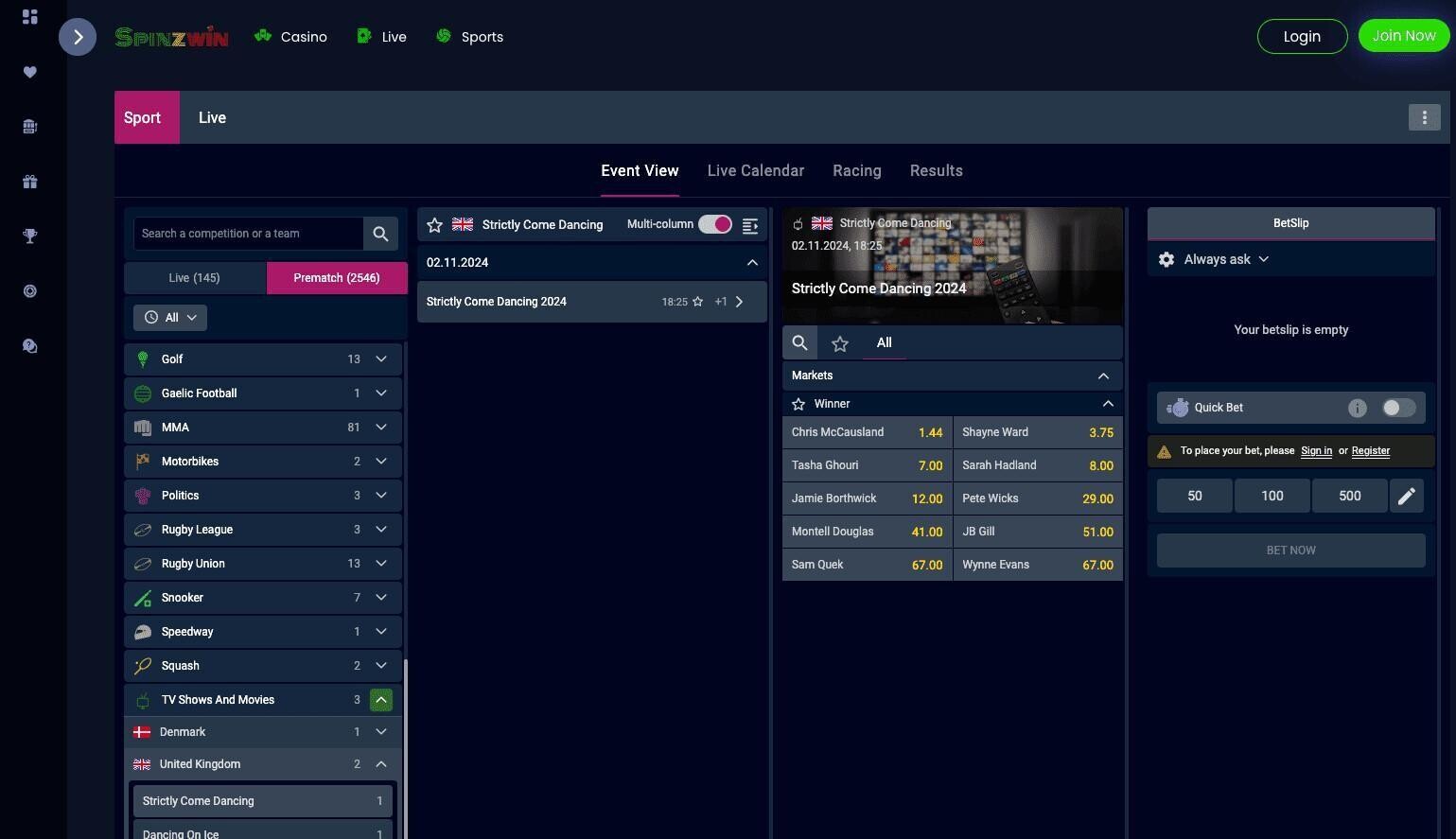Star the Winner market
The image size is (1456, 839).
pos(798,404)
